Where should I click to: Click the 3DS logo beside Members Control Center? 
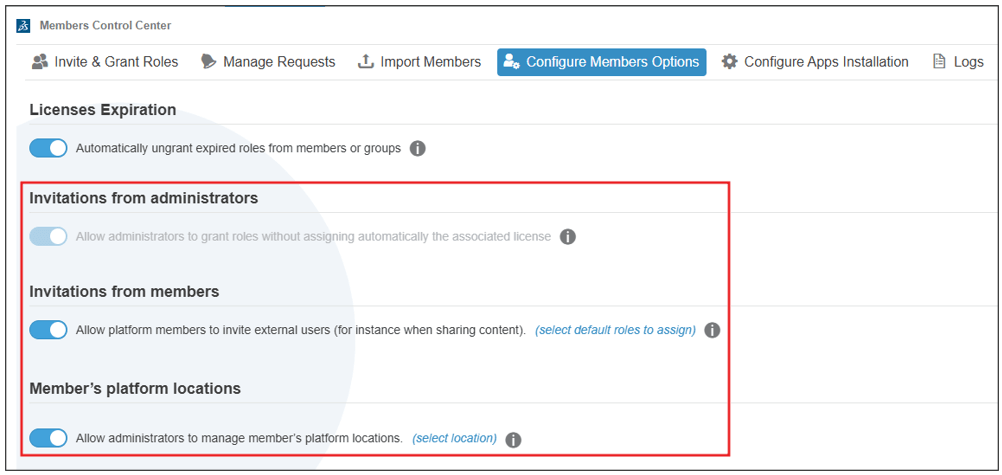(23, 26)
